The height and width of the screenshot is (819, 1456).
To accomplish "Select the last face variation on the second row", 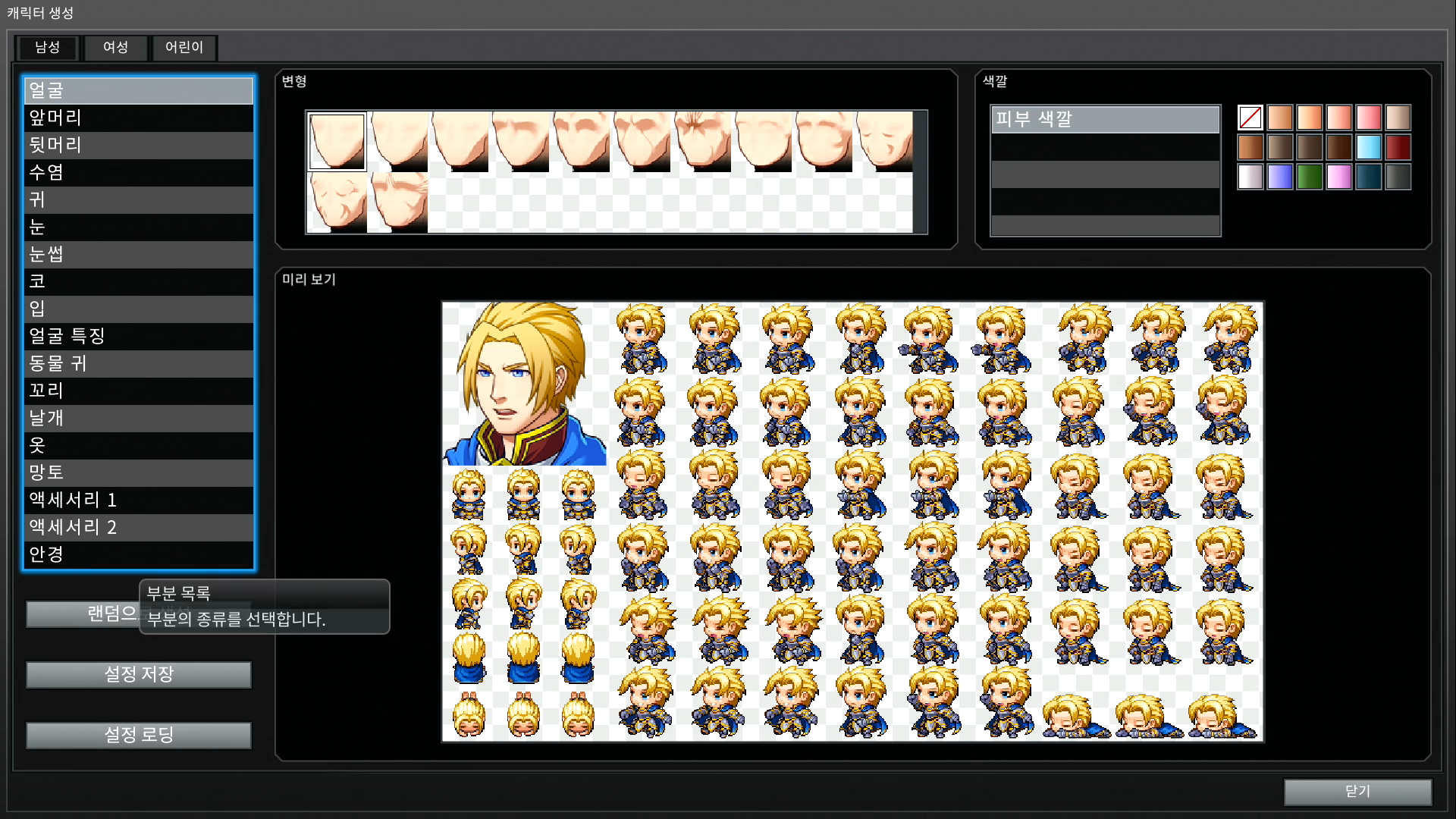I will pos(398,202).
